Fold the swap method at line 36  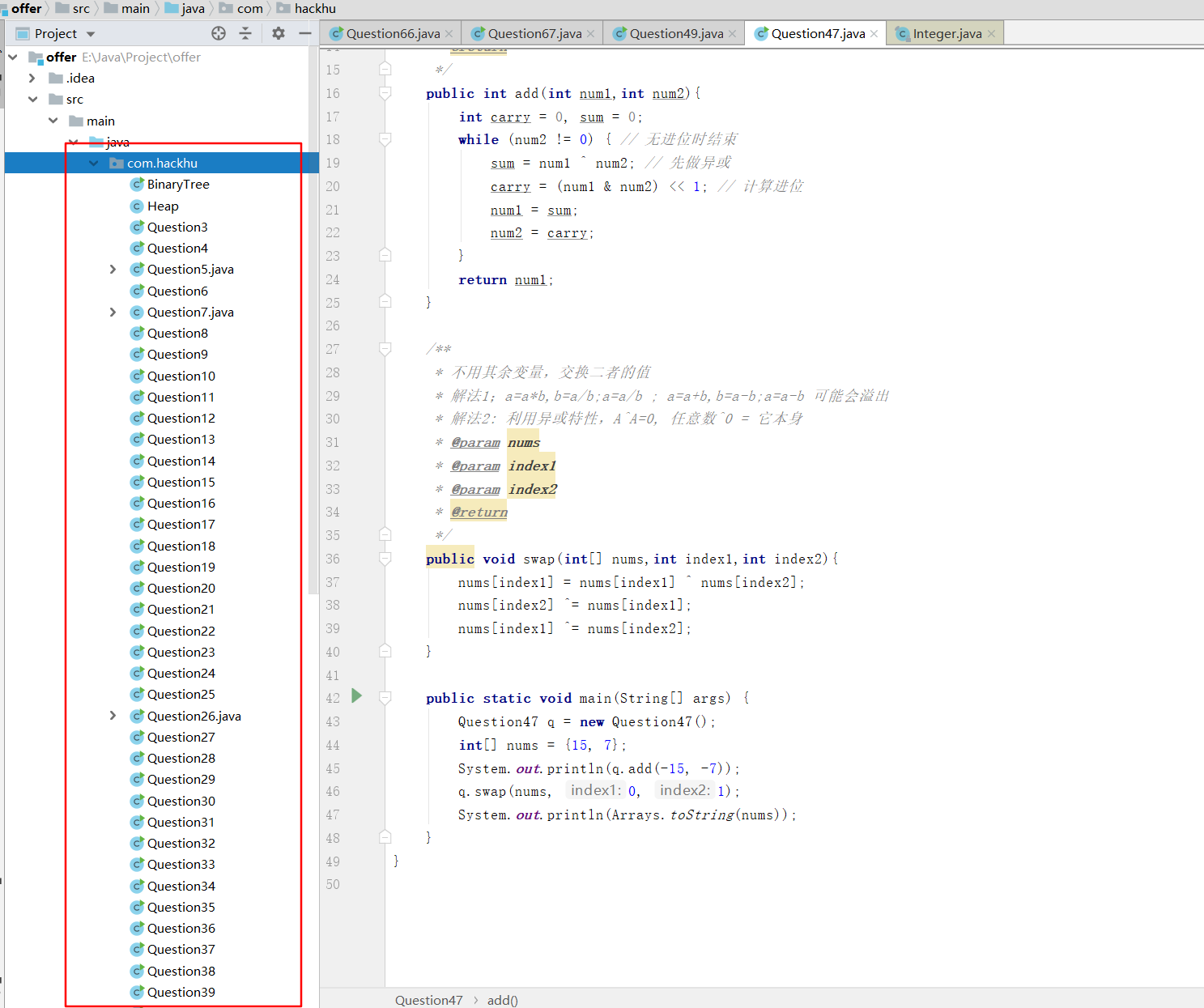point(385,559)
